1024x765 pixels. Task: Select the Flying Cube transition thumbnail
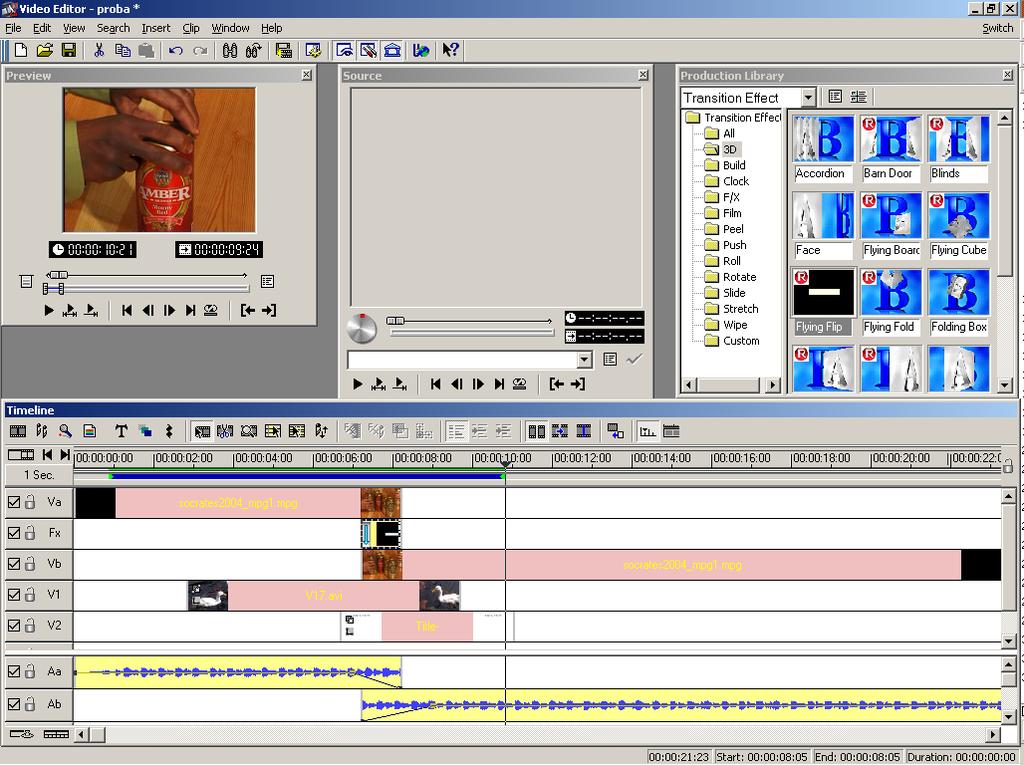pos(959,225)
